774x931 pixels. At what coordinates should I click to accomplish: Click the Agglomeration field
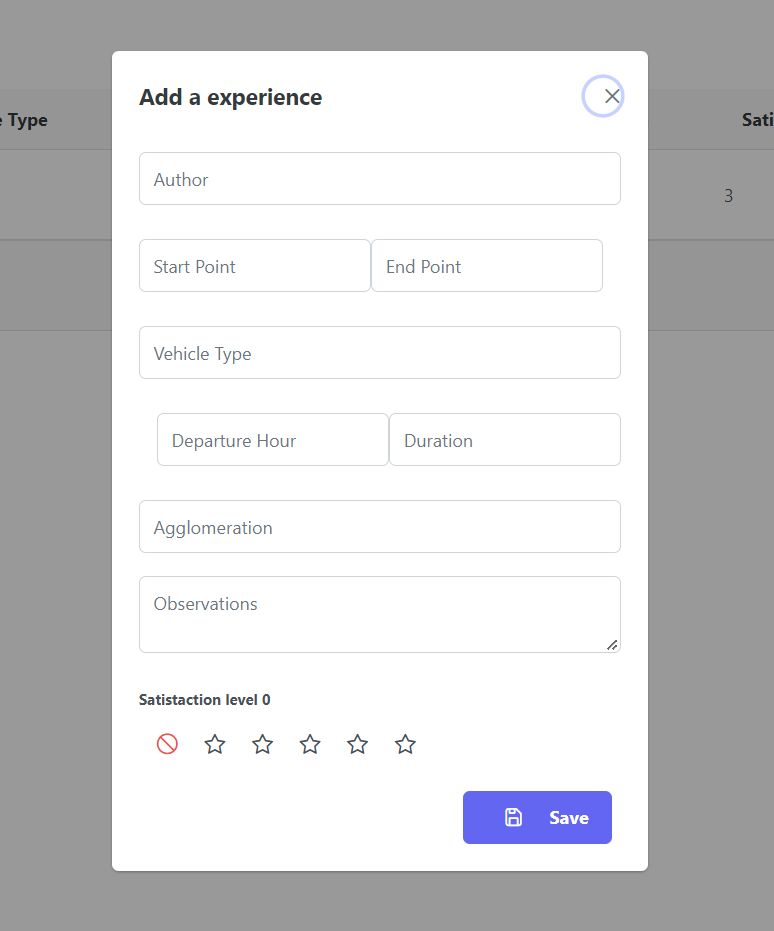point(380,527)
